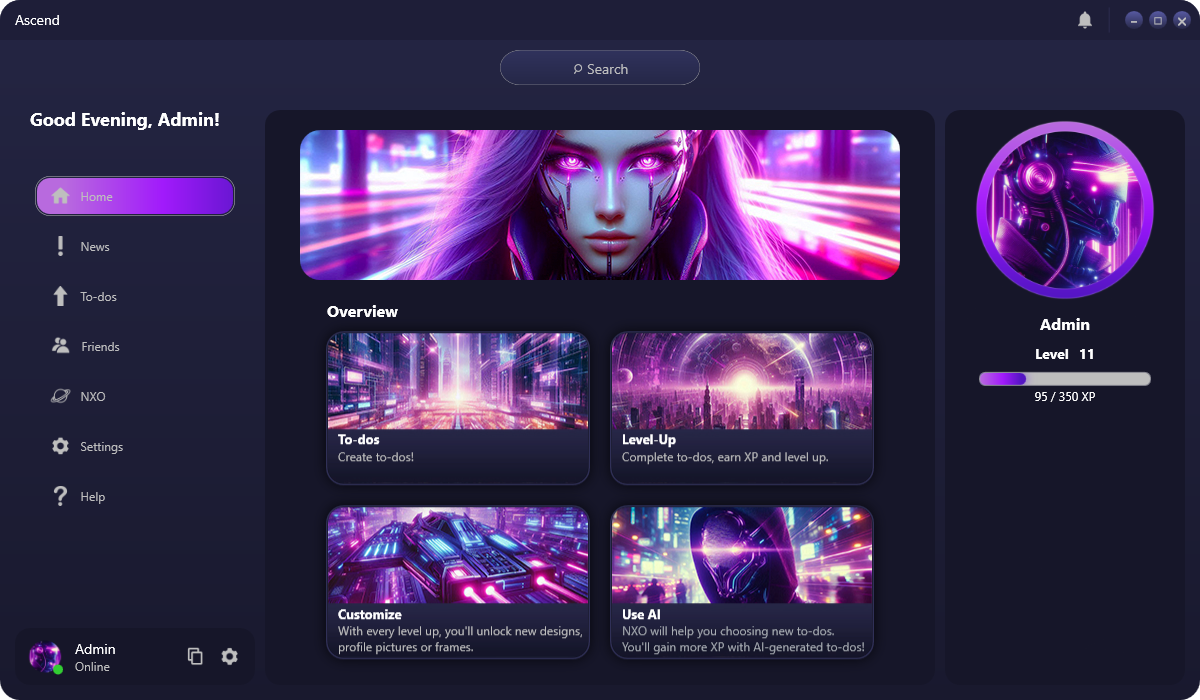Click the Home house icon in sidebar
Image resolution: width=1200 pixels, height=700 pixels.
(x=61, y=196)
